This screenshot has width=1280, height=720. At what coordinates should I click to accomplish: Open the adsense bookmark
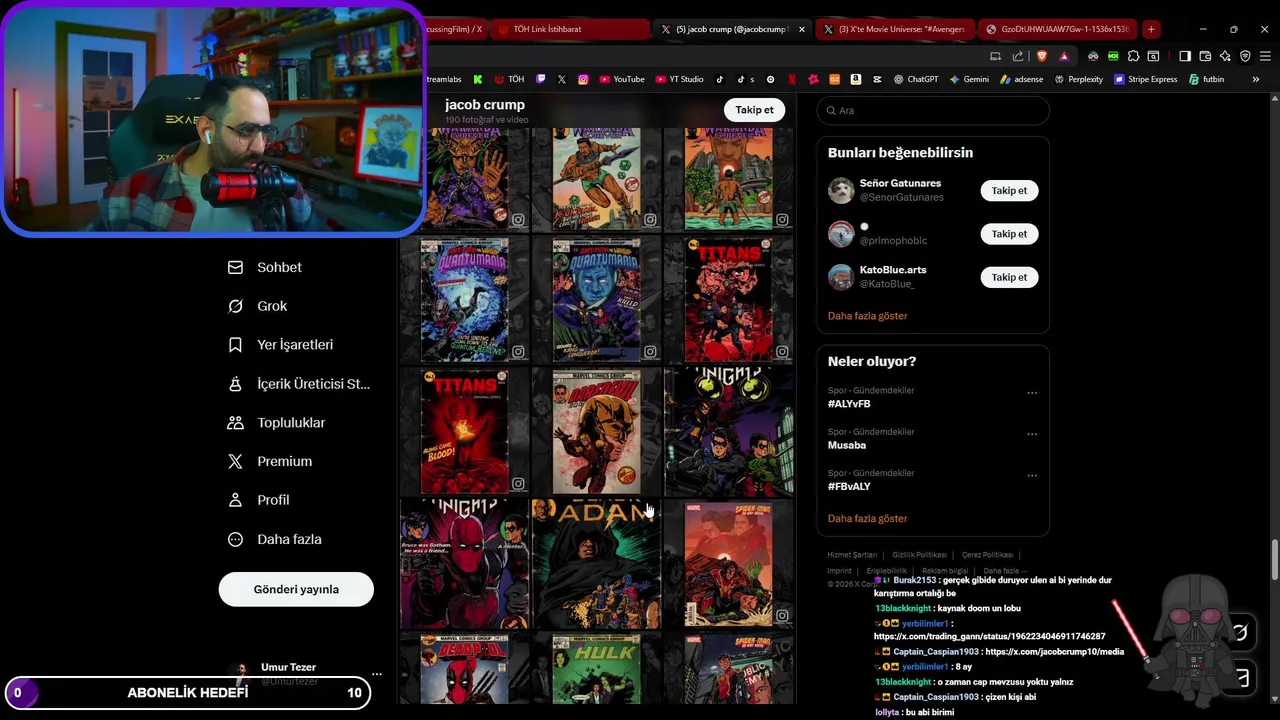pos(1021,79)
